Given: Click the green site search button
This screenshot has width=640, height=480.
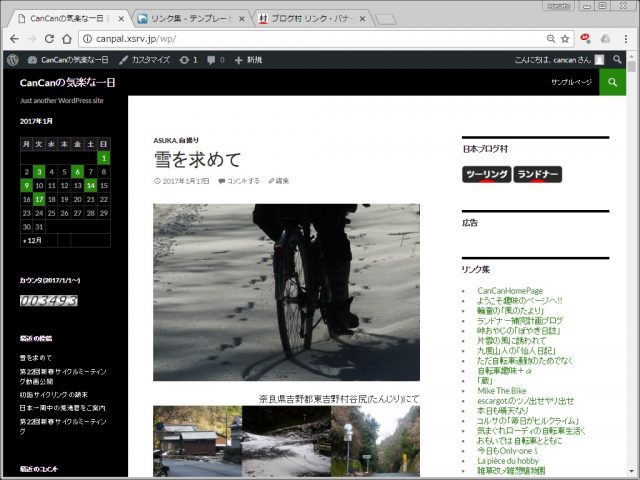Looking at the screenshot, I should 612,82.
